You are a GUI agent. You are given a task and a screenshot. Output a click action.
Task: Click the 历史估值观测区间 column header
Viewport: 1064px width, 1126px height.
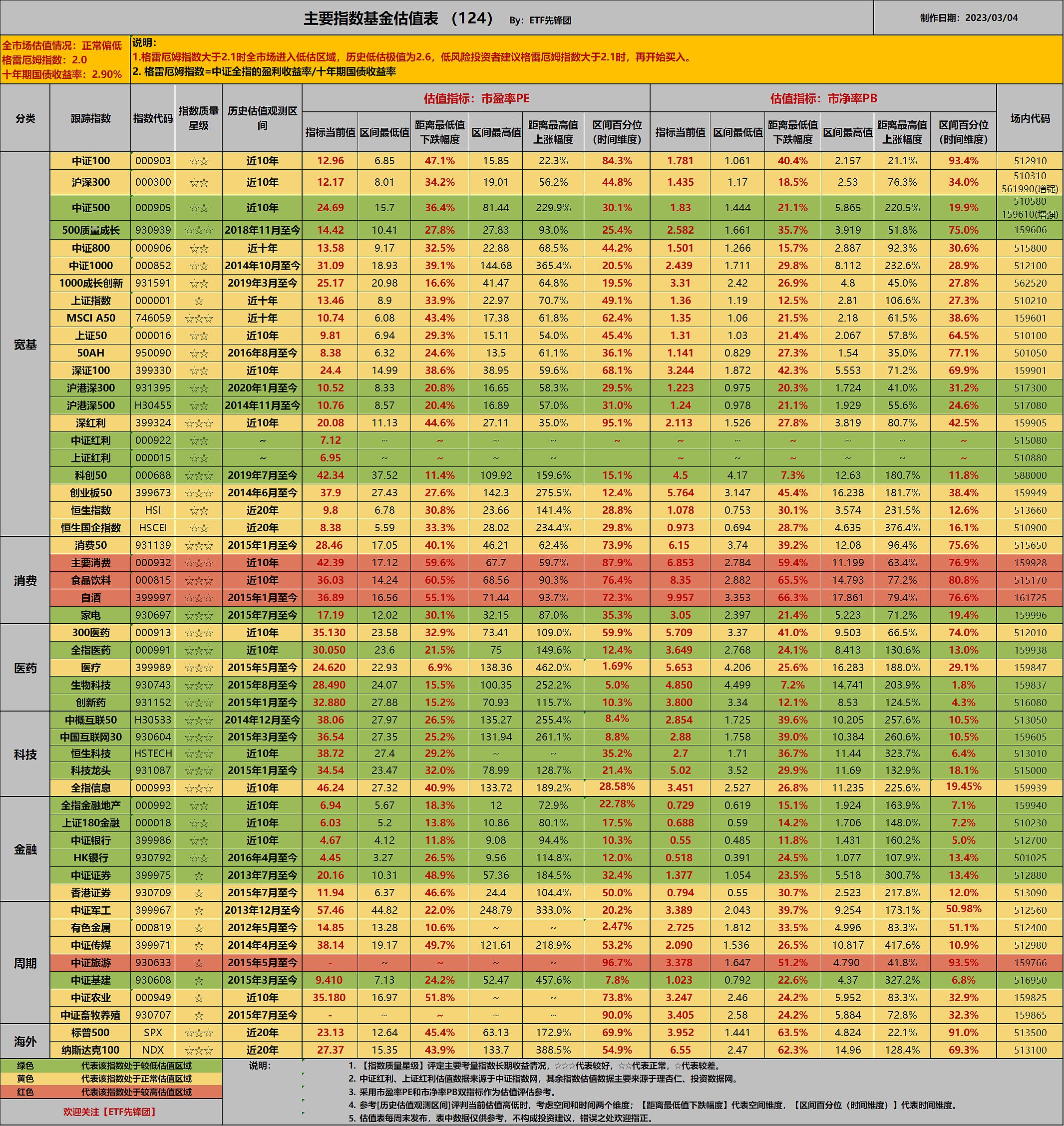coord(262,118)
